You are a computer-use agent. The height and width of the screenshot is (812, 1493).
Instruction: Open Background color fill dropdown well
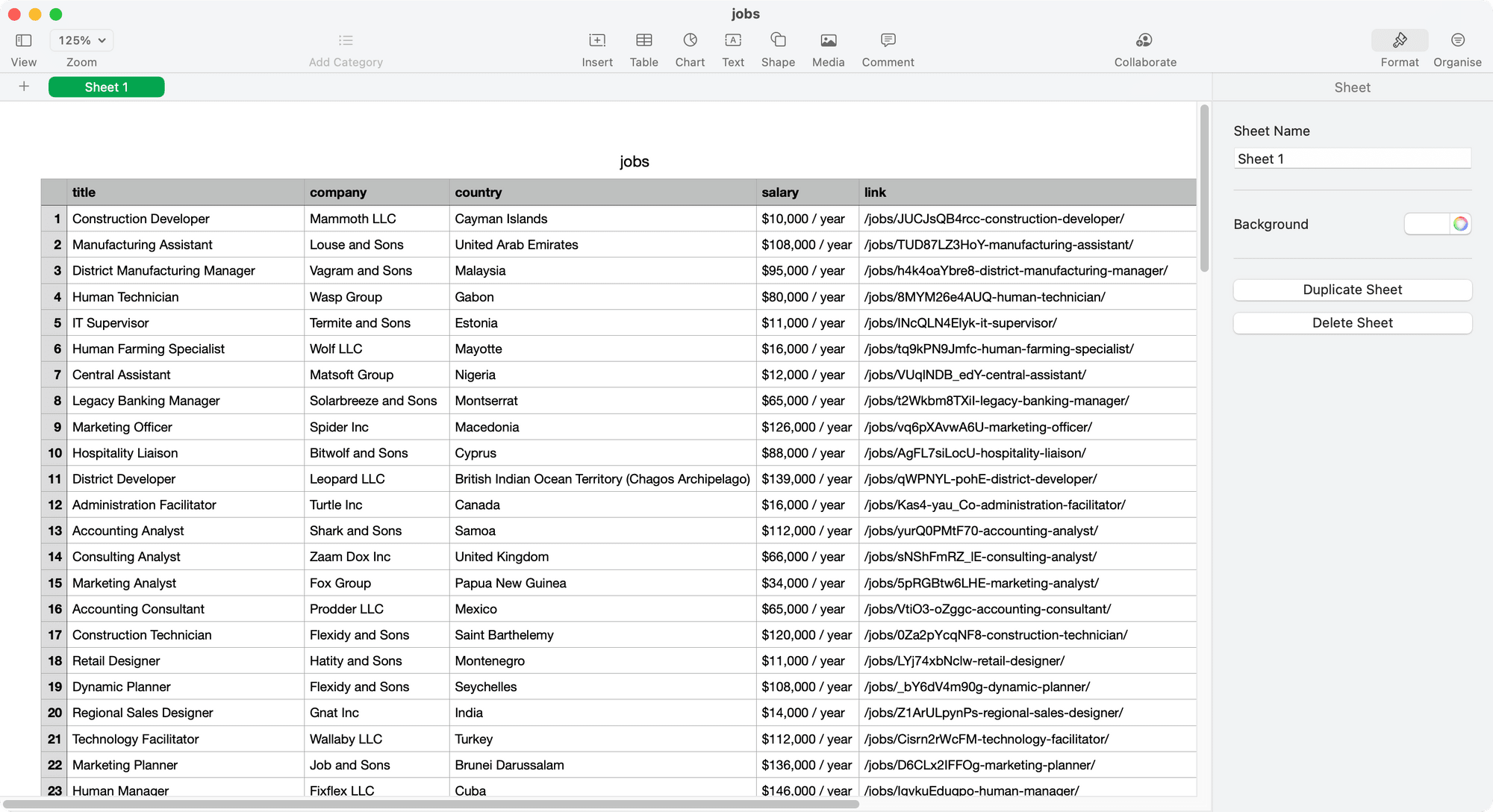[x=1427, y=224]
